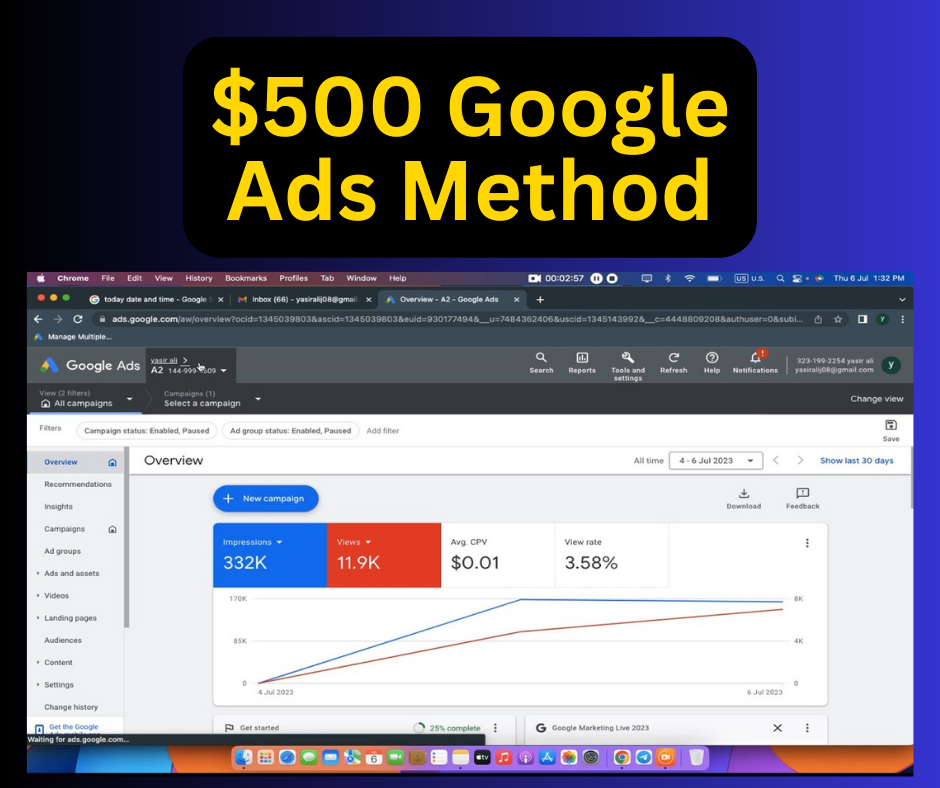Viewport: 940px width, 788px height.
Task: Select Insights in the sidebar
Action: (58, 506)
